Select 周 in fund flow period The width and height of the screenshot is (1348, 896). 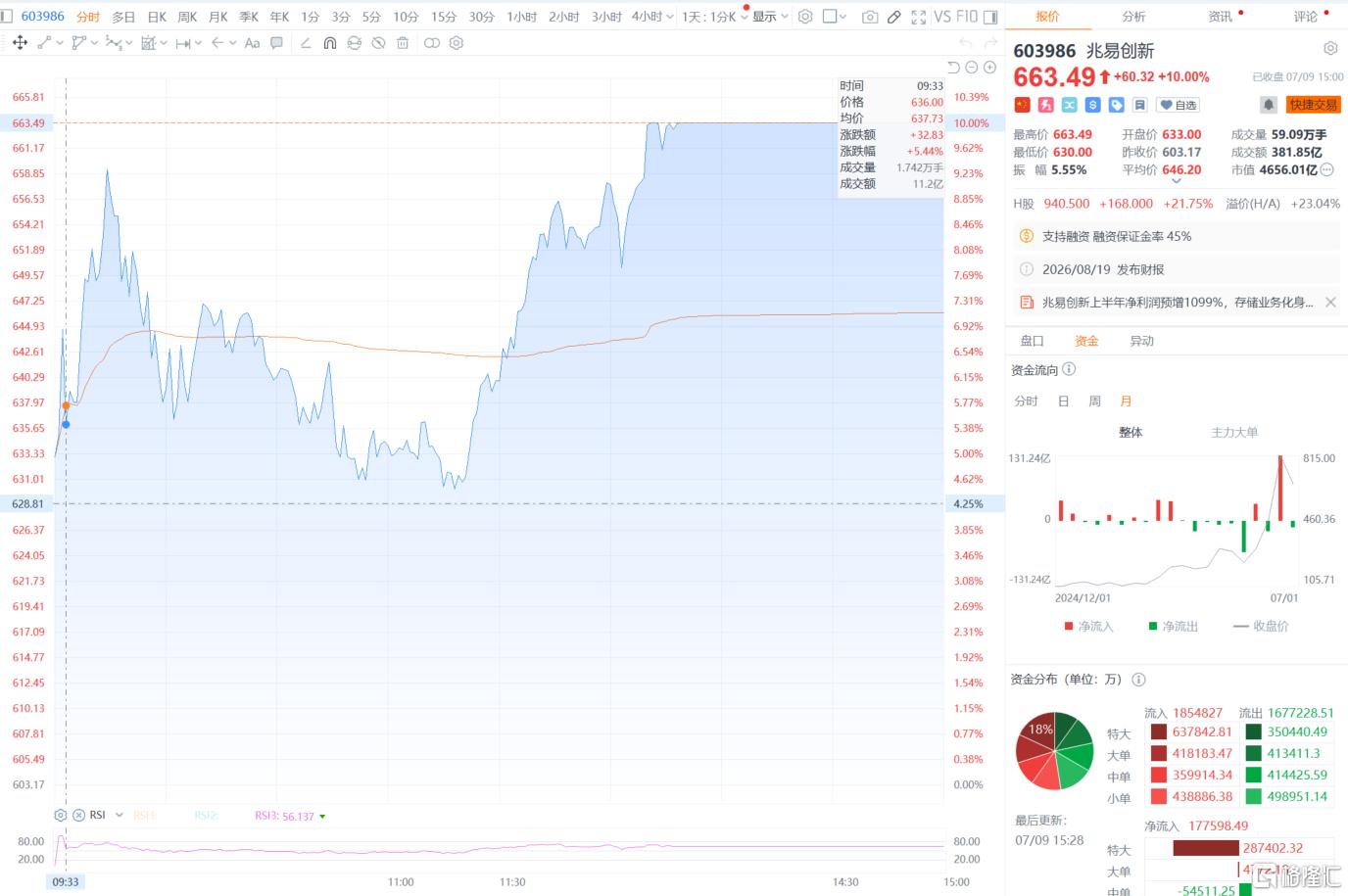click(x=1094, y=401)
